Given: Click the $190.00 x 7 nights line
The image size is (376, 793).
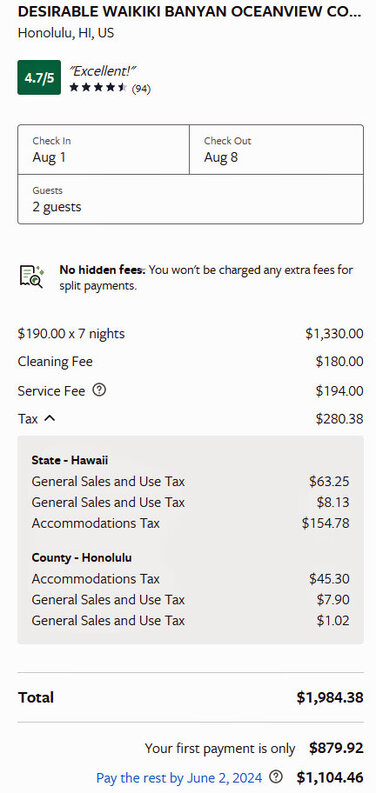Looking at the screenshot, I should click(190, 334).
